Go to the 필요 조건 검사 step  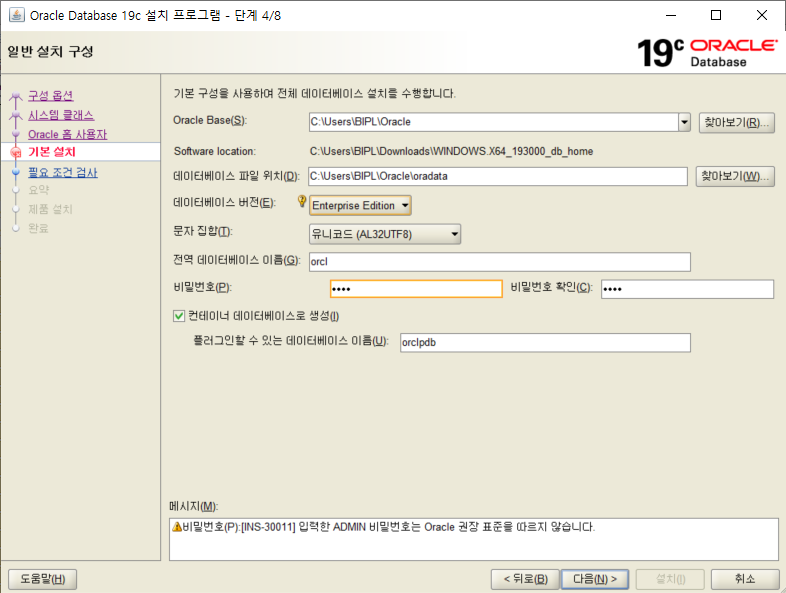point(63,172)
